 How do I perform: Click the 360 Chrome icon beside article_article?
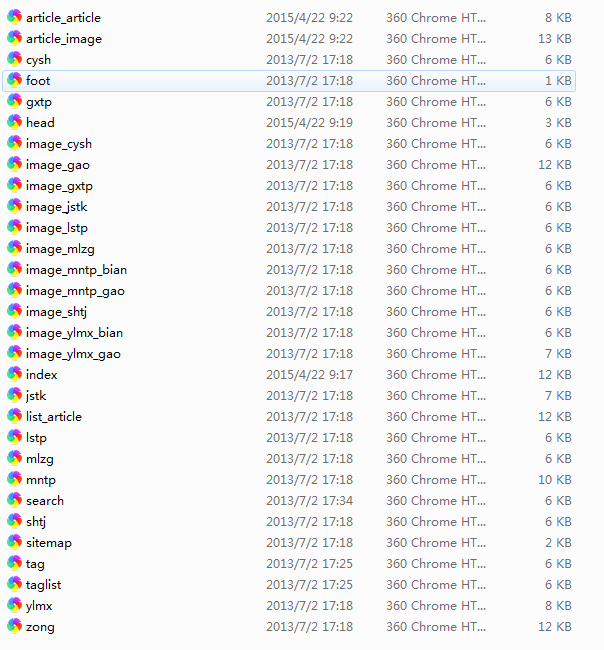pos(15,18)
